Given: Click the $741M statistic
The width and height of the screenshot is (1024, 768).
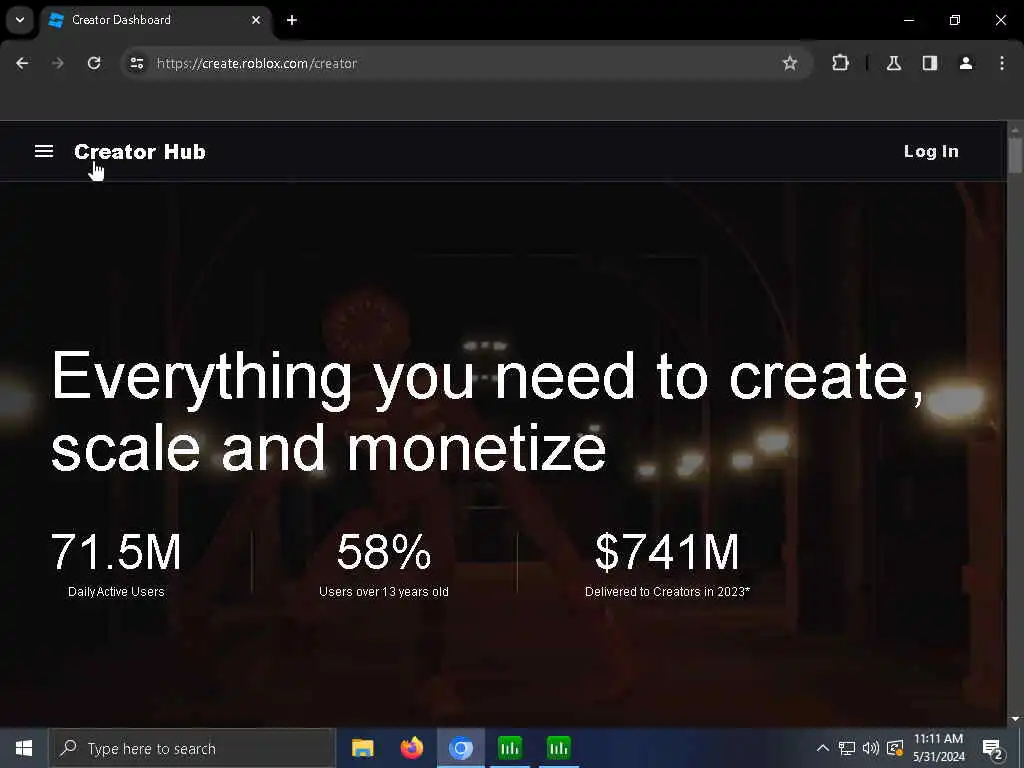Looking at the screenshot, I should point(667,552).
